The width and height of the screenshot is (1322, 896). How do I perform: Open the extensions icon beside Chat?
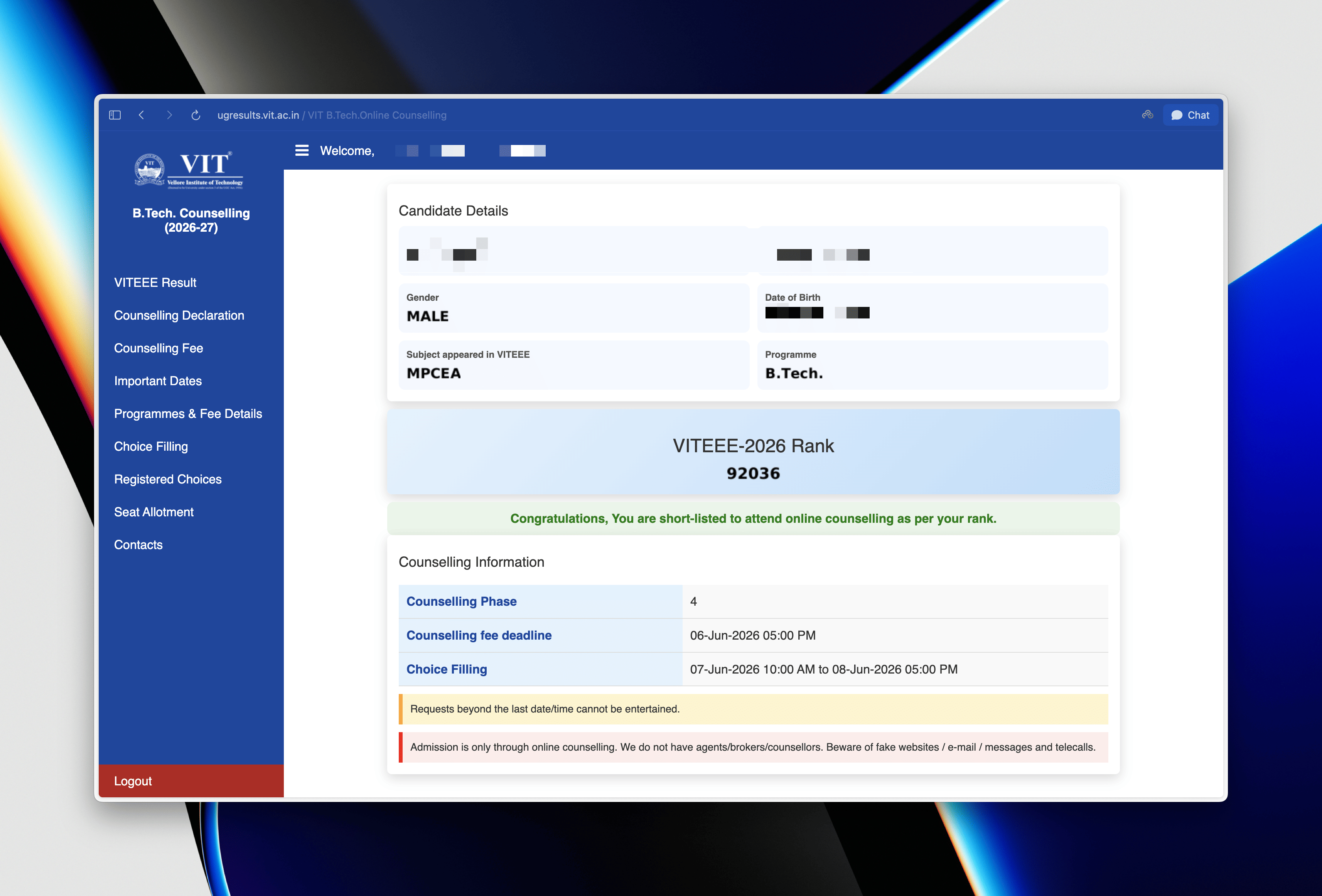tap(1147, 115)
